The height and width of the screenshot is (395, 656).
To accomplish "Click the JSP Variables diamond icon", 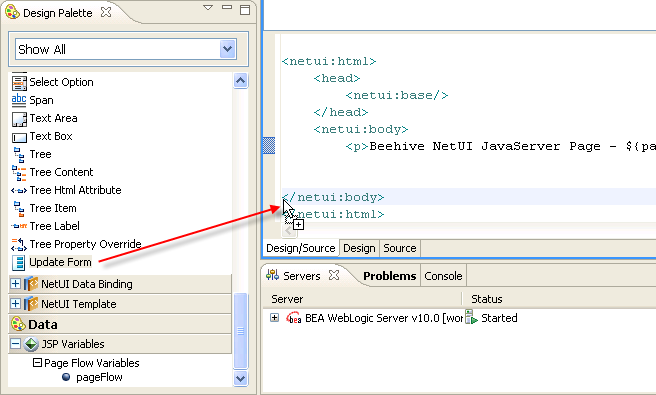I will click(x=31, y=344).
